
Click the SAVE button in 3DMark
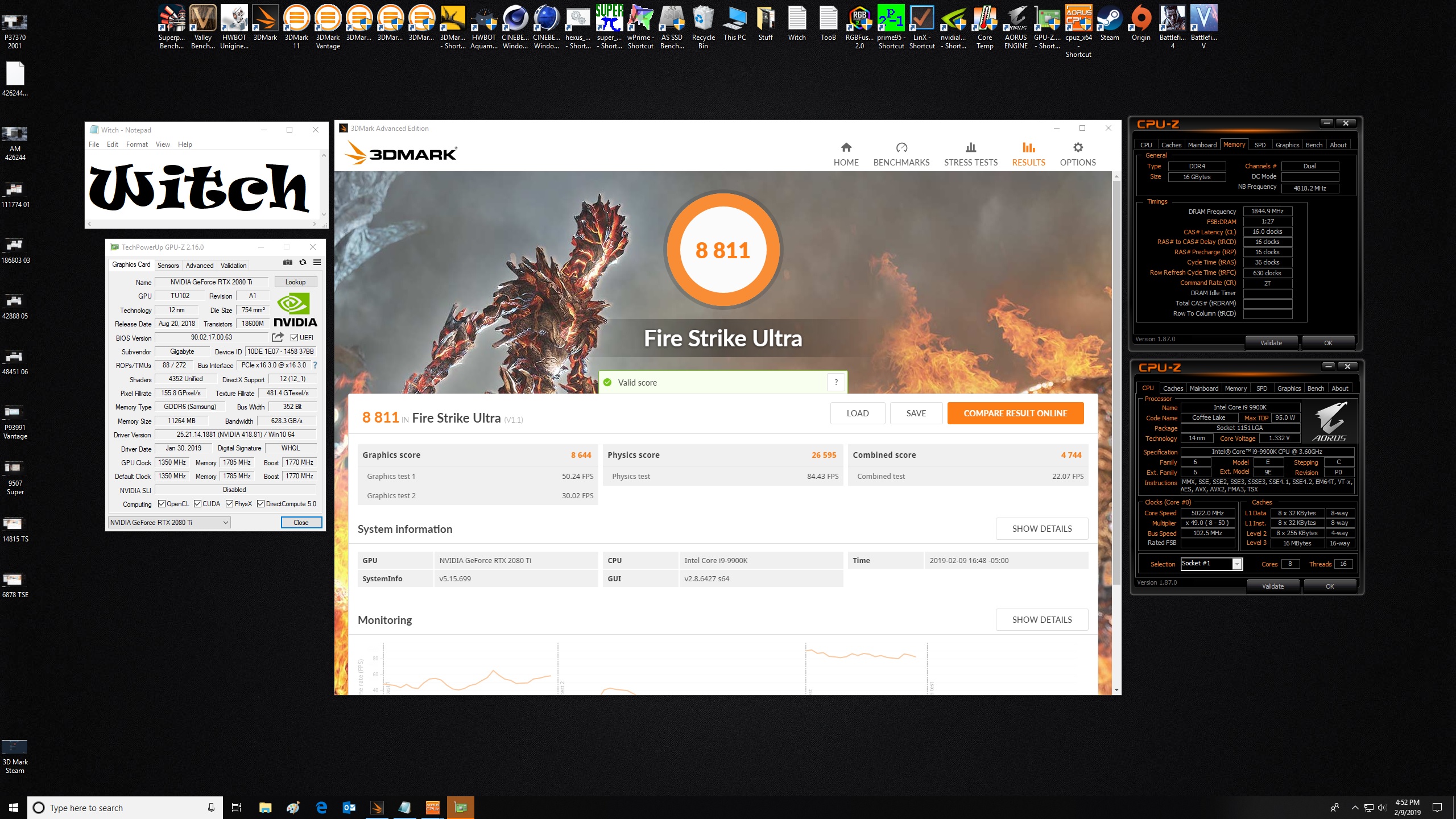916,413
